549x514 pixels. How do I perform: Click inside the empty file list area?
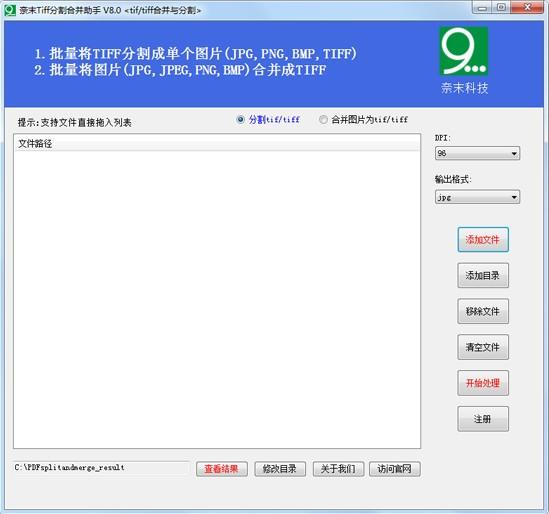point(217,299)
